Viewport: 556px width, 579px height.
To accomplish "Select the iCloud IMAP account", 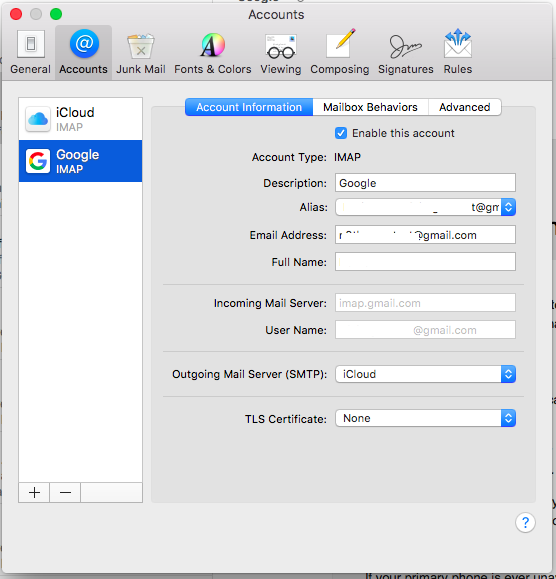I will (x=80, y=119).
